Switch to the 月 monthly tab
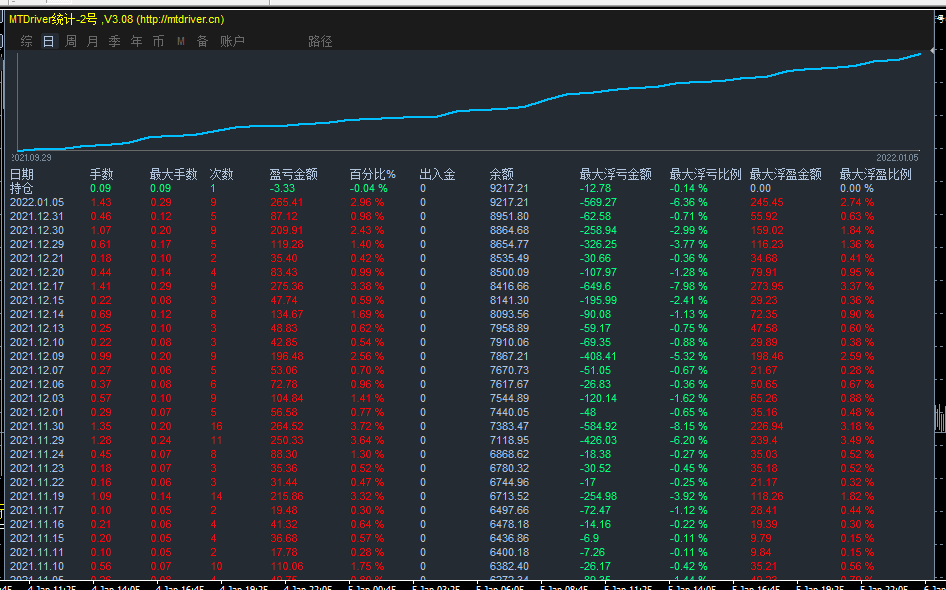This screenshot has height=590, width=946. point(93,41)
